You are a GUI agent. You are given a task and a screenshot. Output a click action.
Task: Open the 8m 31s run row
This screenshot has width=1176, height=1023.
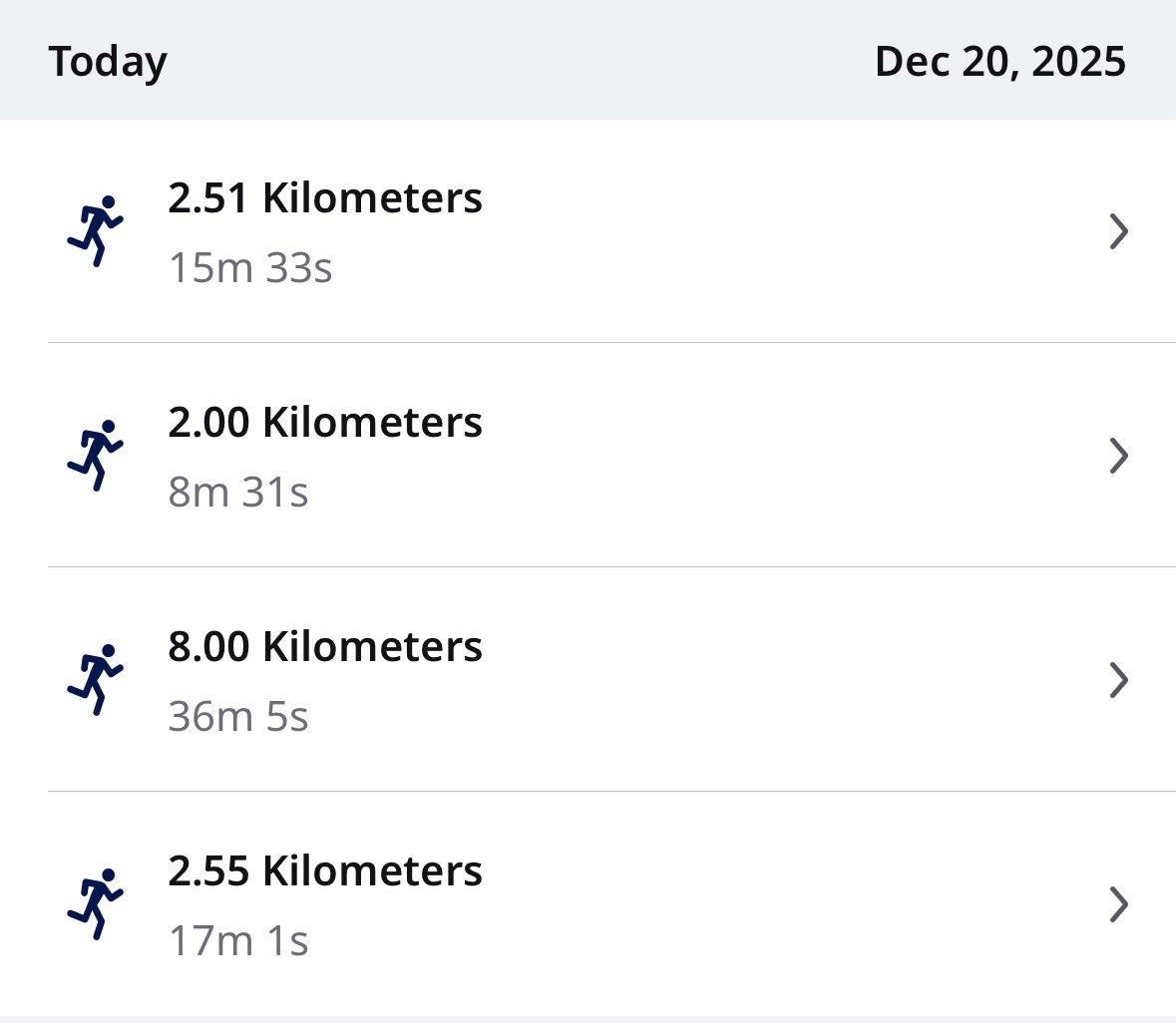pos(588,455)
